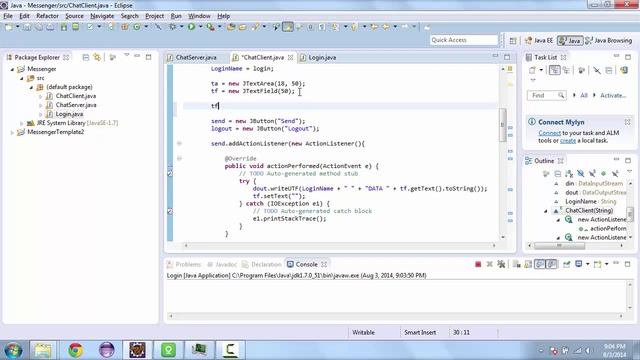Click the New file wizard icon

click(8, 27)
